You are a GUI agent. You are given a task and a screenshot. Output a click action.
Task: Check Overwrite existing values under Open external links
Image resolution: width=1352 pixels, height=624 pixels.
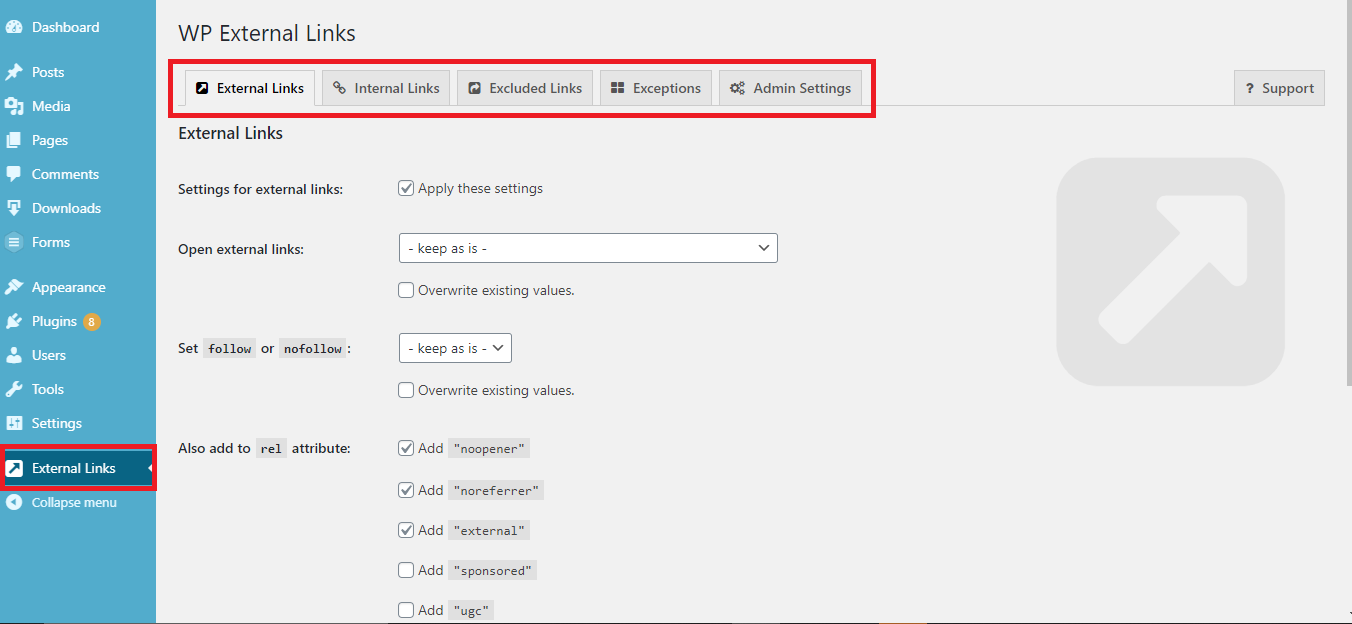(x=406, y=290)
